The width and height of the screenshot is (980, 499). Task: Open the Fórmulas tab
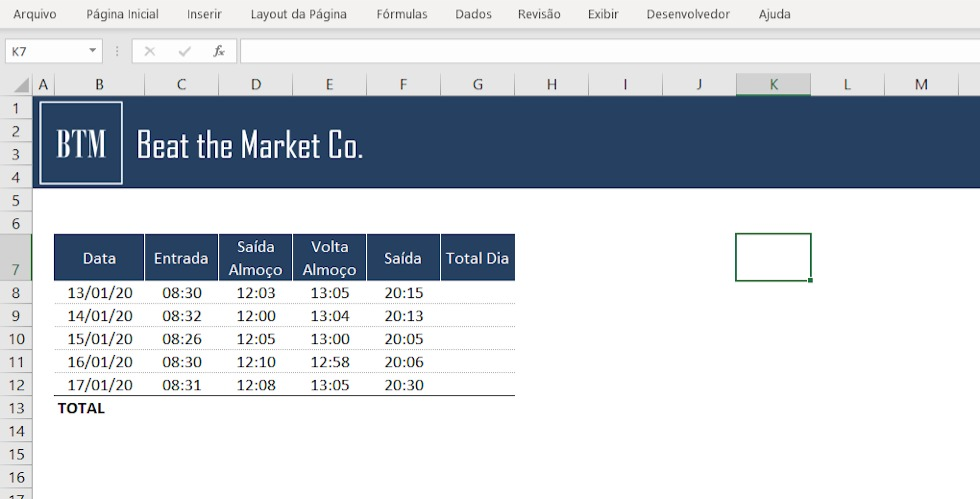coord(401,14)
